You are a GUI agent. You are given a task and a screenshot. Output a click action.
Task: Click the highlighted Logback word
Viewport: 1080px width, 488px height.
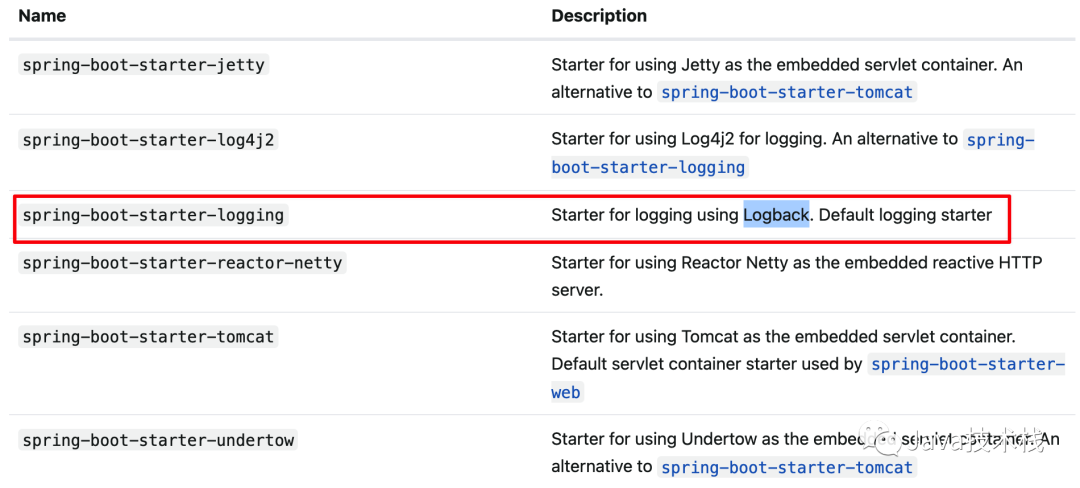(775, 215)
